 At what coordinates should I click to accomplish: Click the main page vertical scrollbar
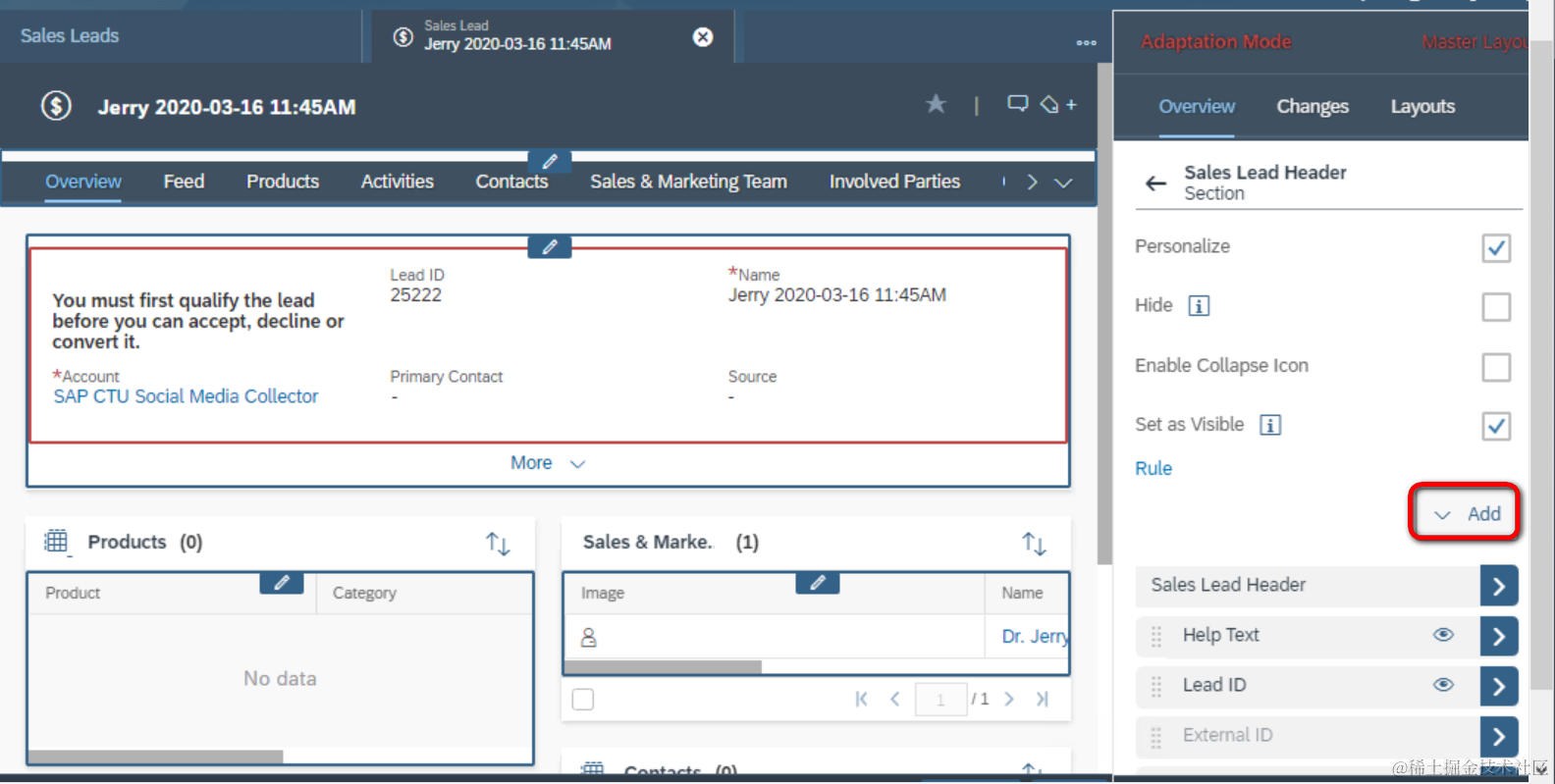[x=1104, y=314]
